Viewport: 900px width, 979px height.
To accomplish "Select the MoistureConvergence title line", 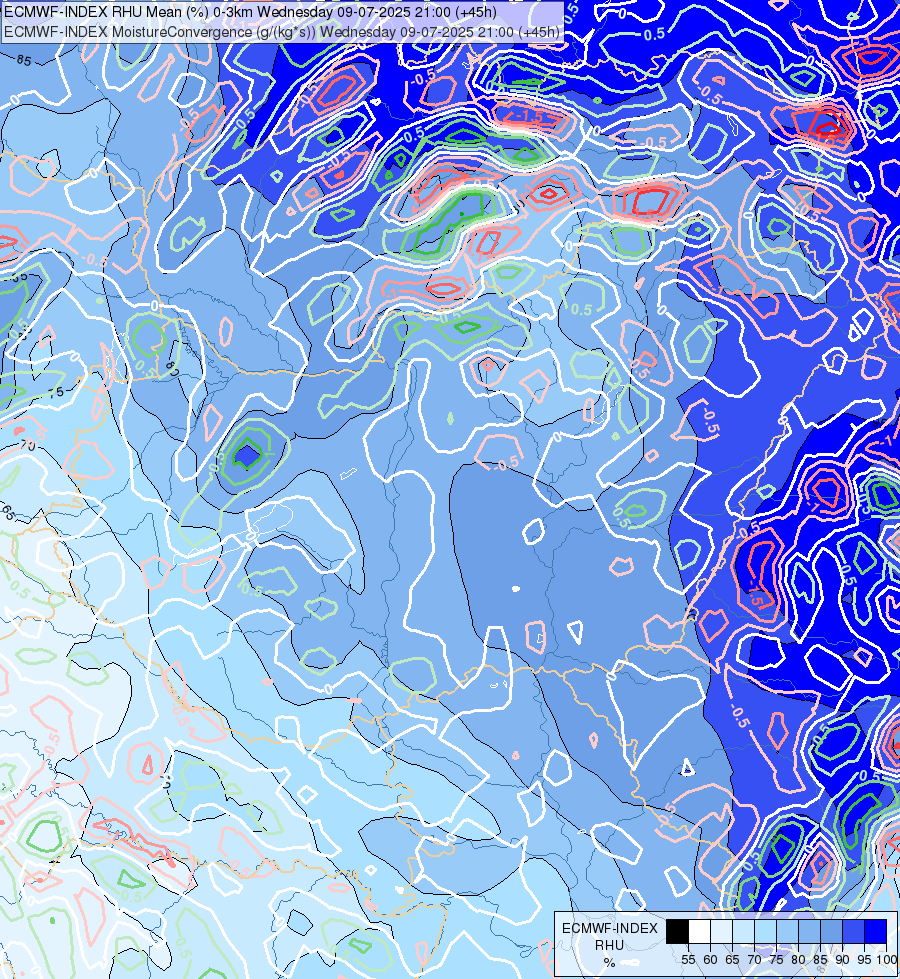I will pyautogui.click(x=282, y=32).
